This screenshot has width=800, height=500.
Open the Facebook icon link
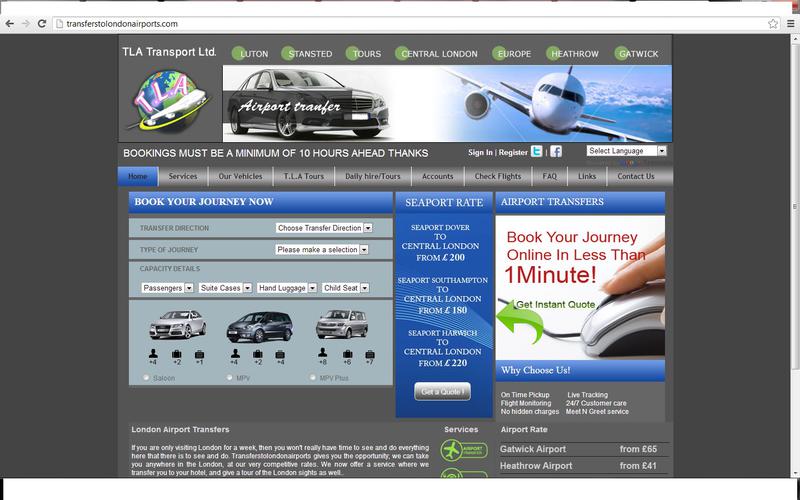[556, 152]
